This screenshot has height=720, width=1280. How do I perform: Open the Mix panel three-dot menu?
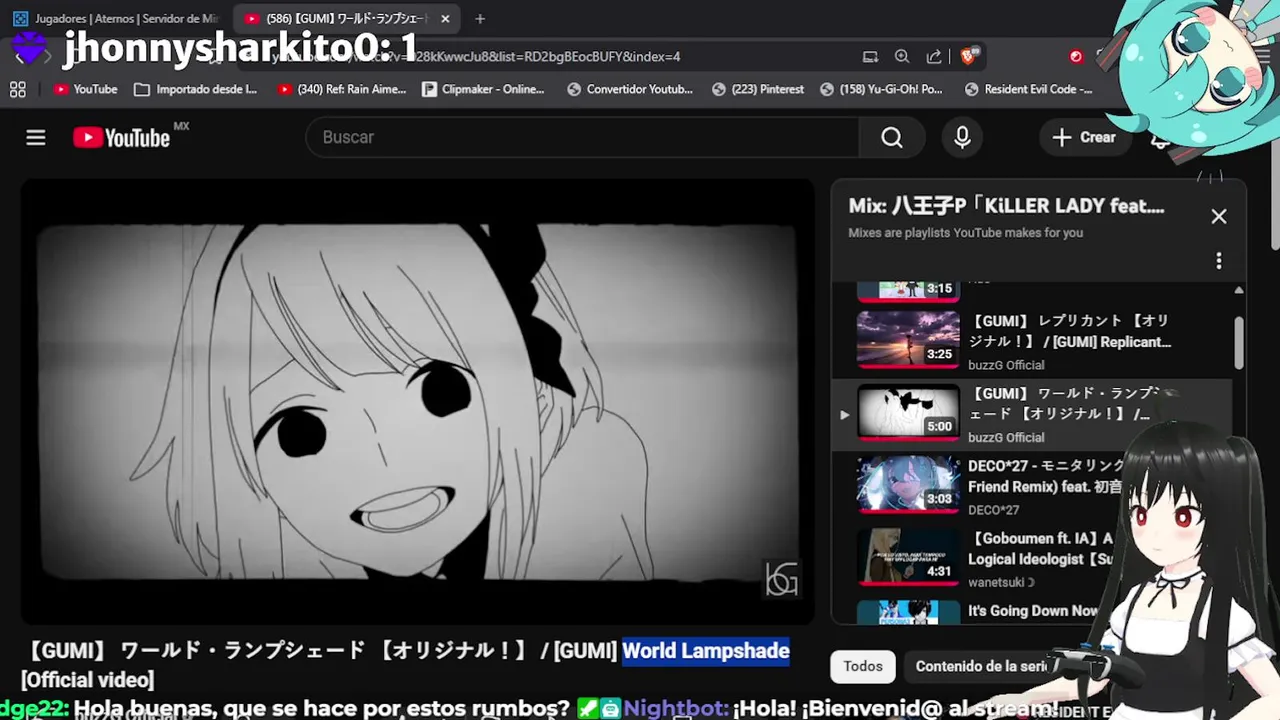(1218, 261)
